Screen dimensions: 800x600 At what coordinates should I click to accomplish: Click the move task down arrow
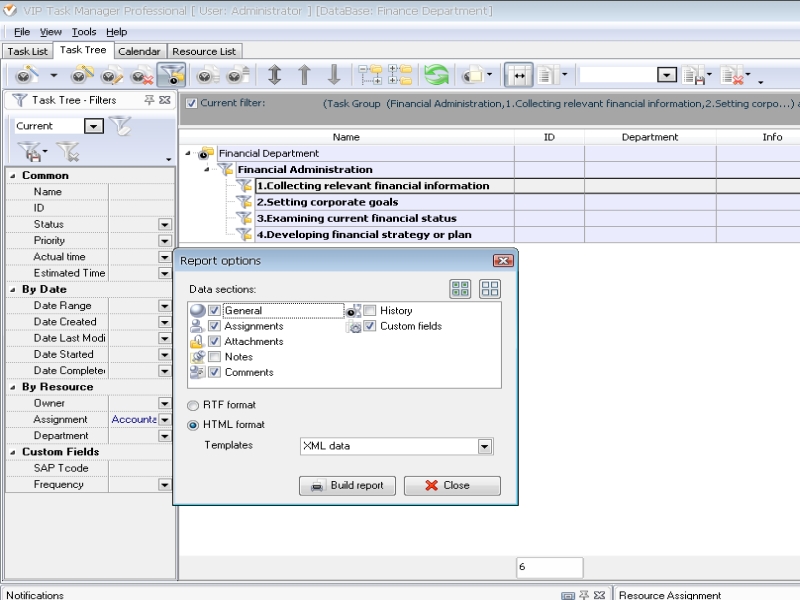pyautogui.click(x=334, y=75)
